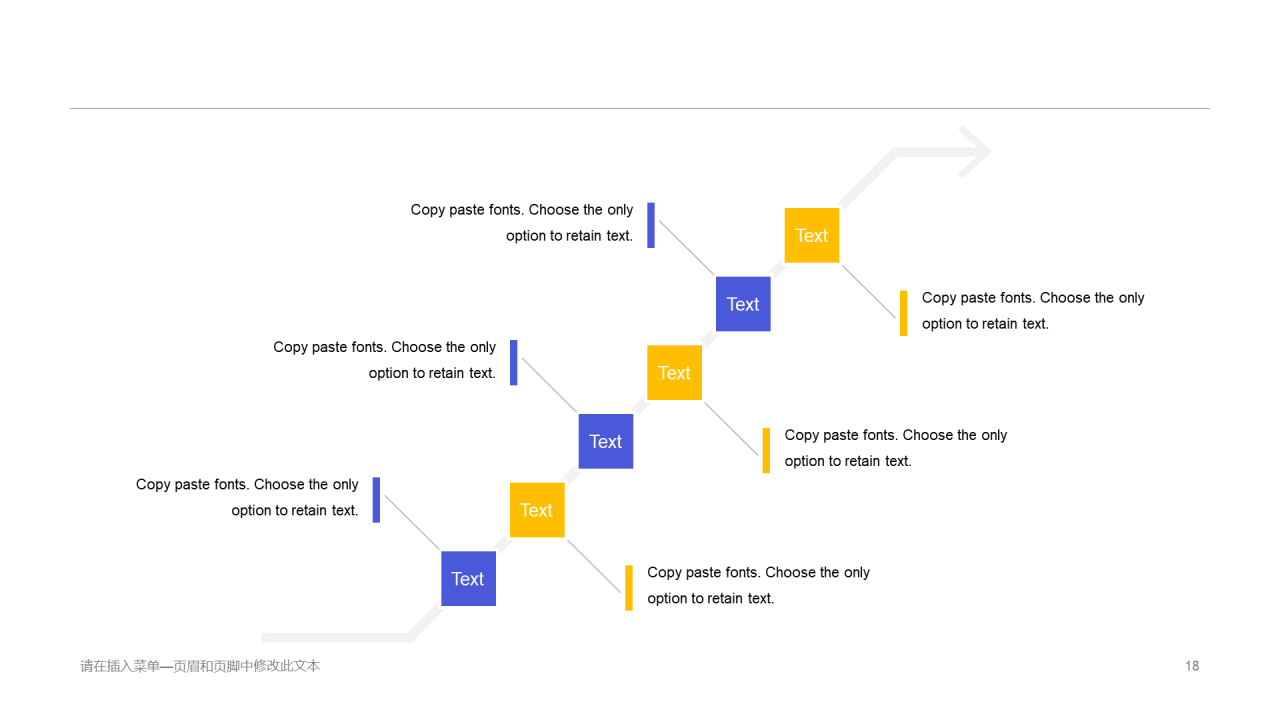The image size is (1280, 720).
Task: Select the lowest blue Text square
Action: point(468,579)
